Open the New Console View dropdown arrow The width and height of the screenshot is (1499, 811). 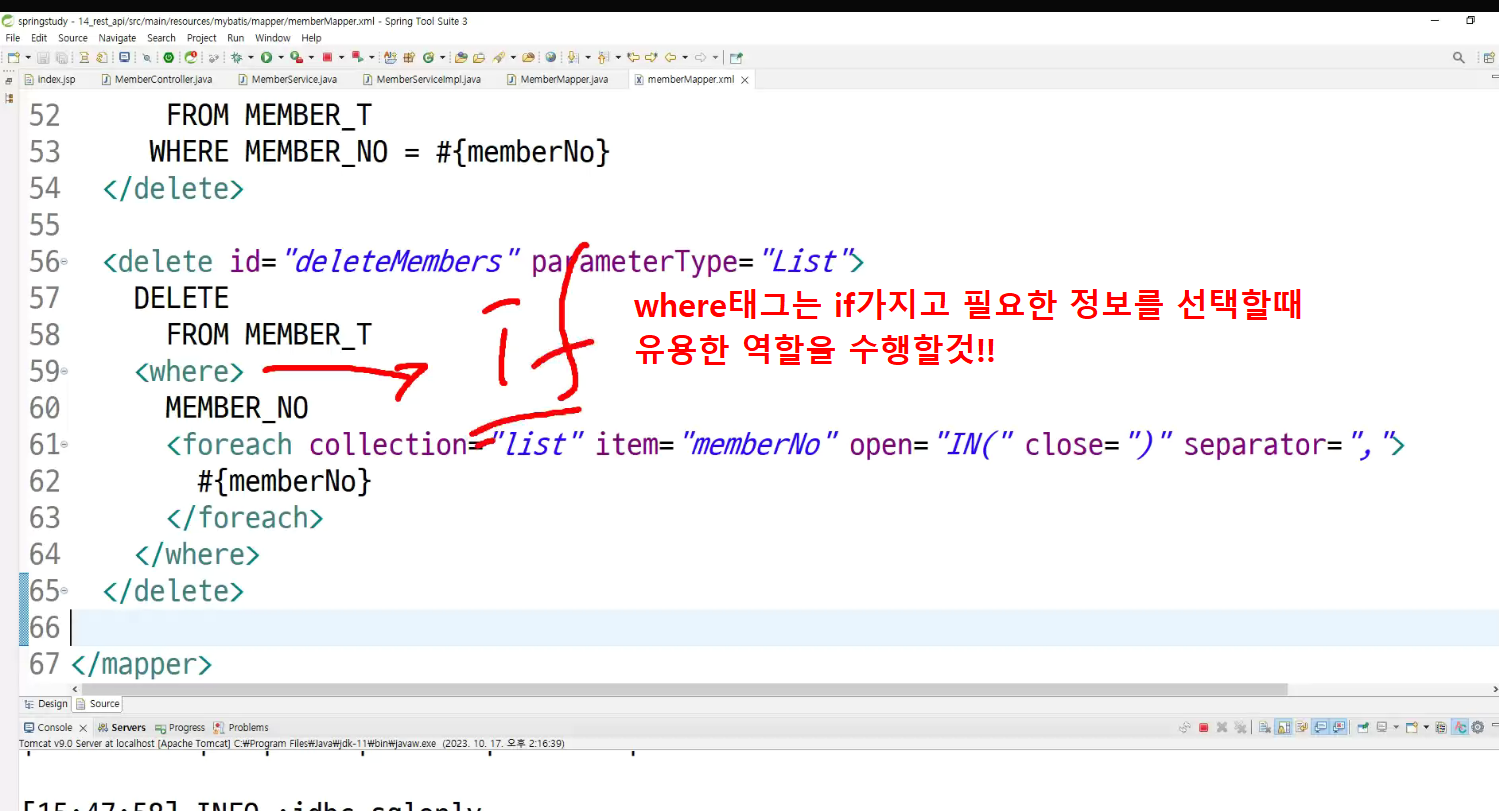point(1426,728)
